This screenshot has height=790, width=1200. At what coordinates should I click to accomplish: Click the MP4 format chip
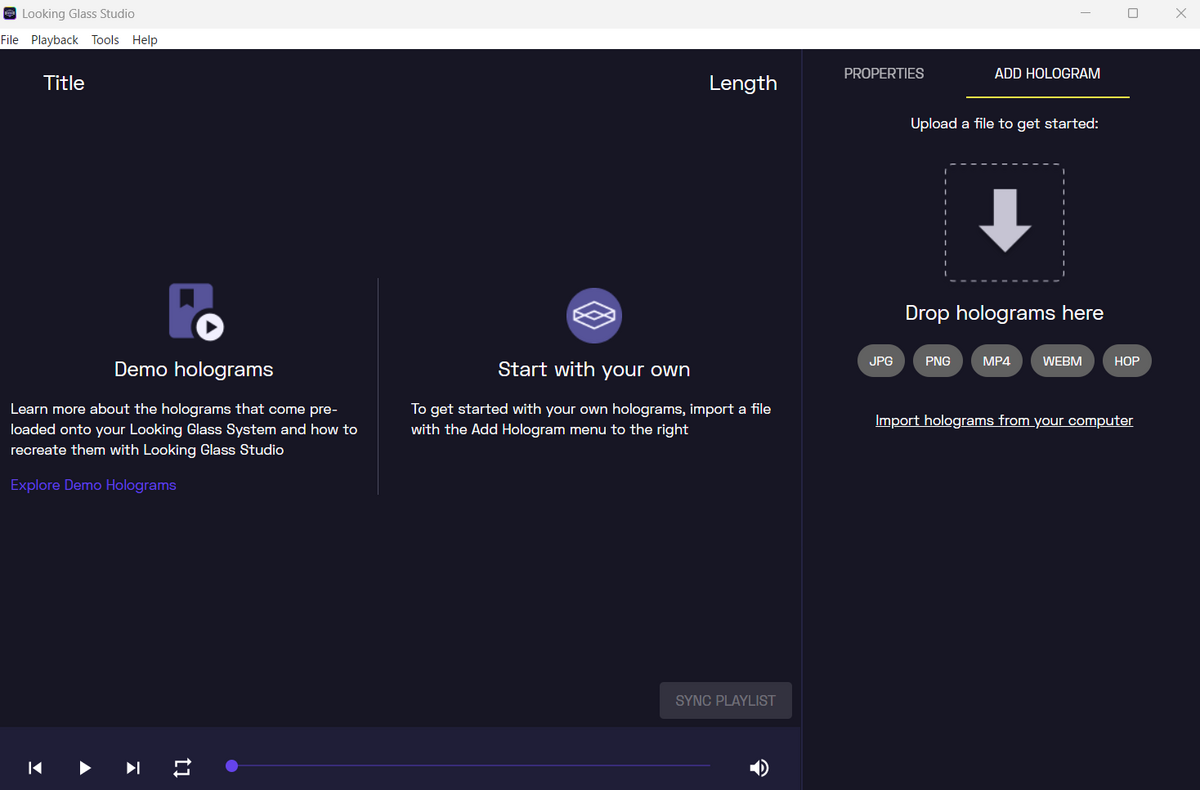tap(997, 361)
